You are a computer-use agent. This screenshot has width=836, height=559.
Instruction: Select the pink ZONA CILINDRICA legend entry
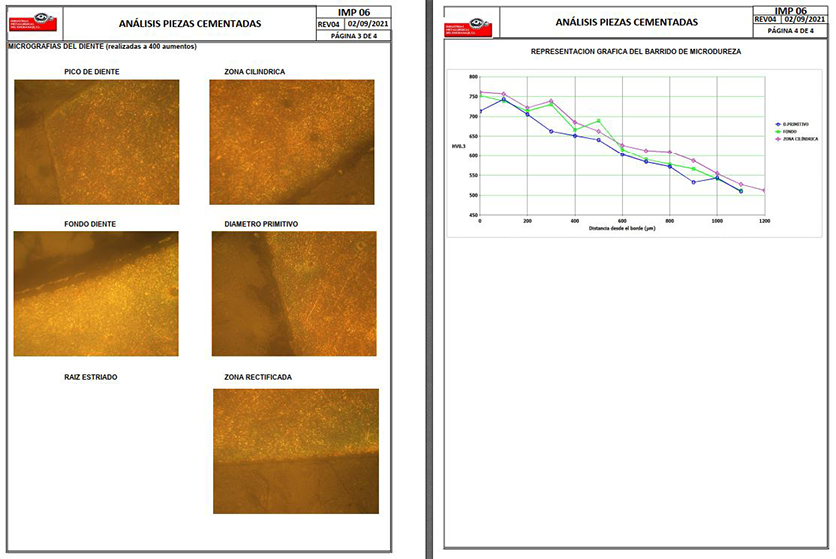click(x=798, y=139)
